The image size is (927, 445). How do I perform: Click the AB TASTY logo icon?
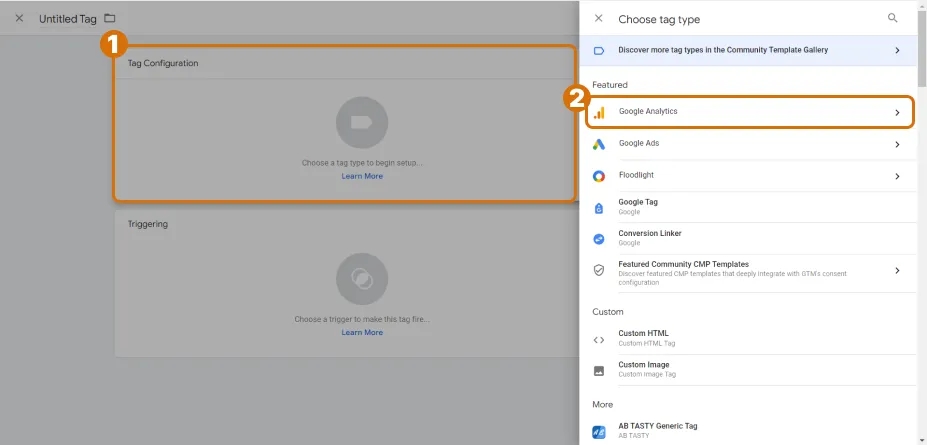point(599,432)
